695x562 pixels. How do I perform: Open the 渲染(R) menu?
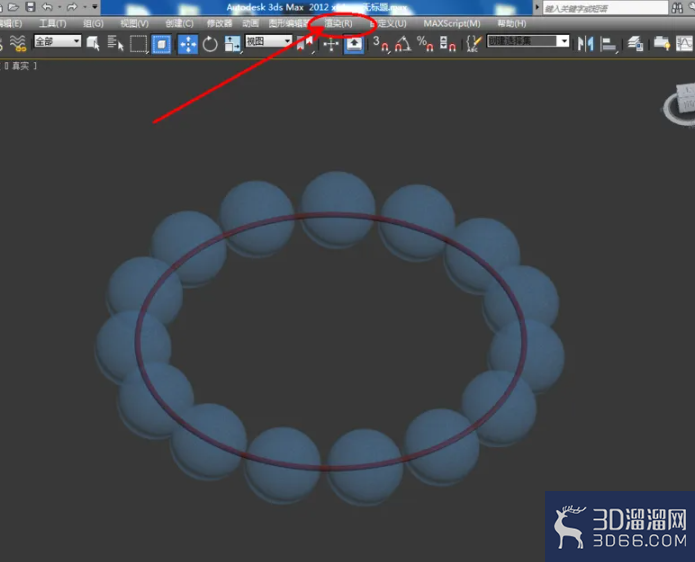click(x=339, y=23)
